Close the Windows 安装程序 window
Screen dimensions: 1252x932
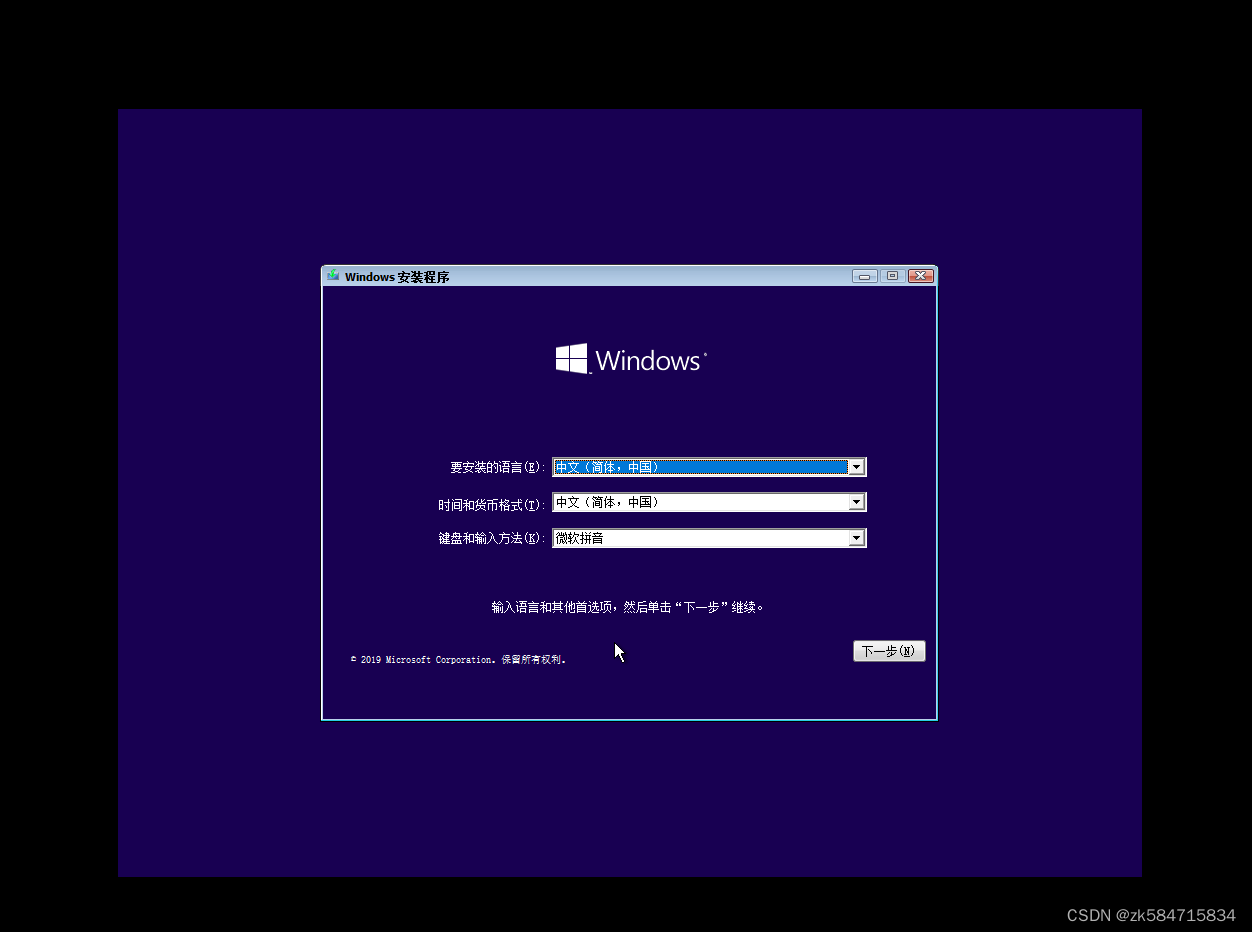(x=921, y=276)
